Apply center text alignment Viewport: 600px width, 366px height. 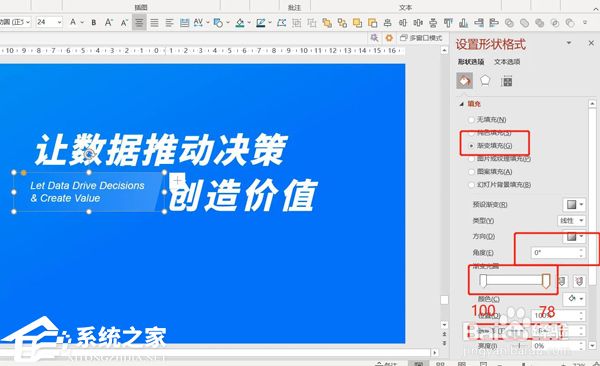pyautogui.click(x=139, y=23)
